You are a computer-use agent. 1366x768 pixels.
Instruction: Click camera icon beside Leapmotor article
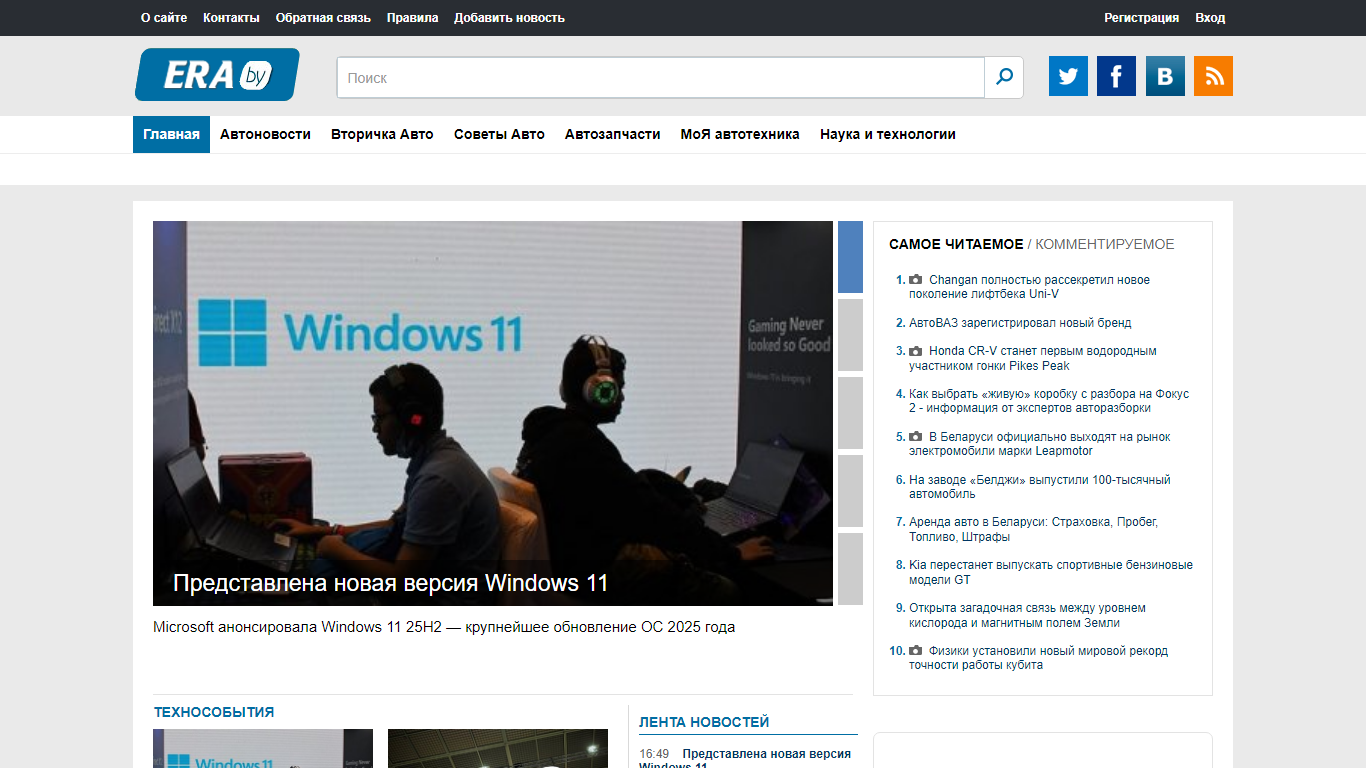[915, 437]
